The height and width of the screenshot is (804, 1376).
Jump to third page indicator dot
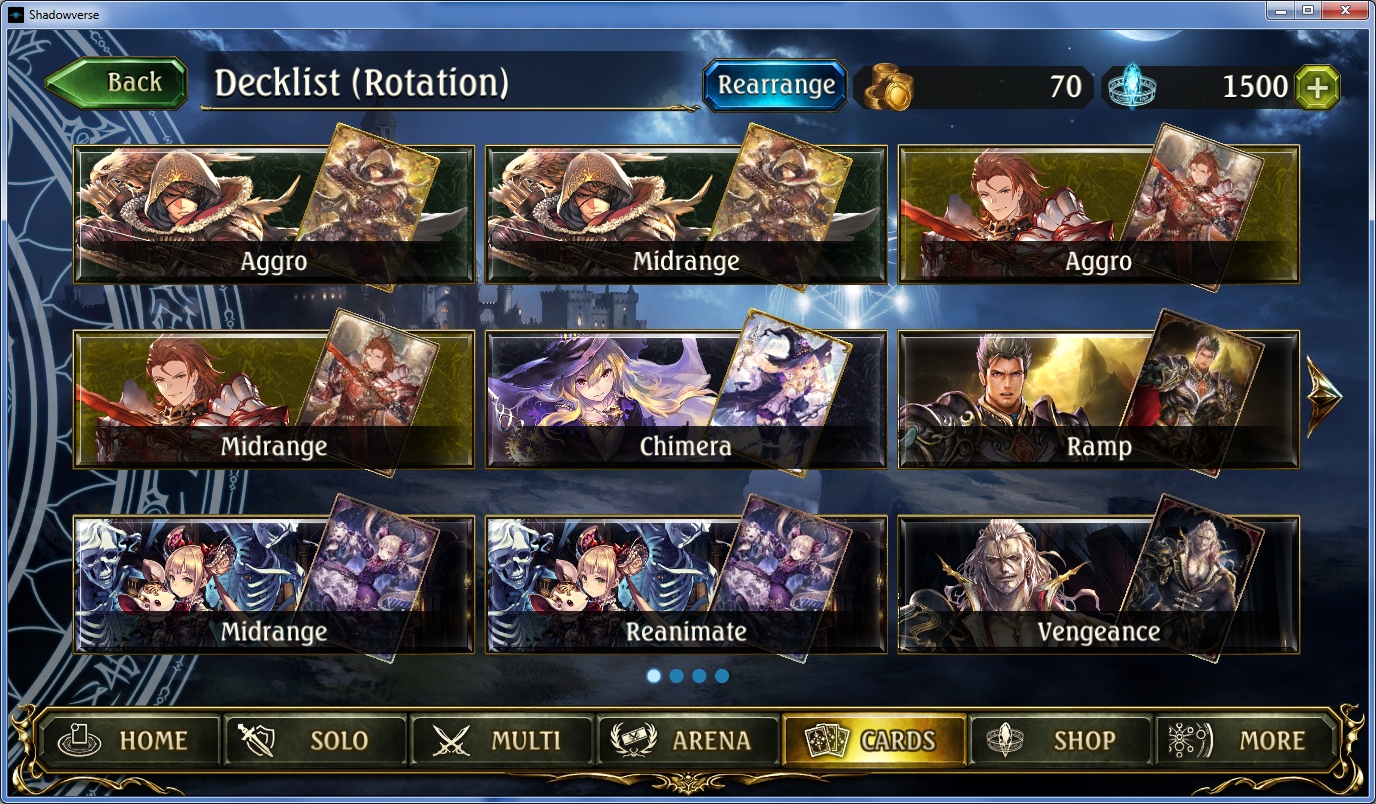point(699,676)
